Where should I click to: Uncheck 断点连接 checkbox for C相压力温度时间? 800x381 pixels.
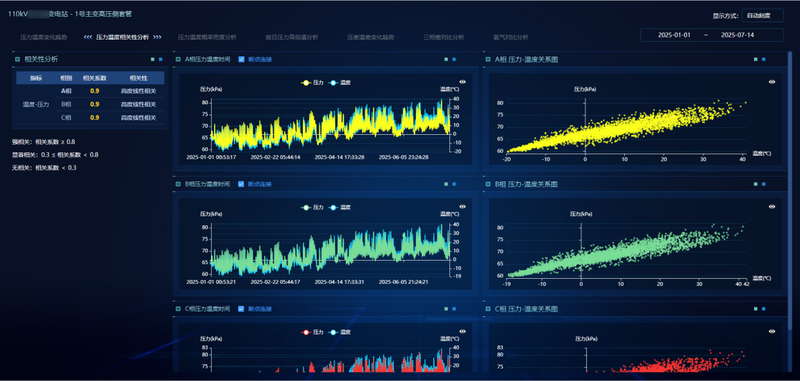(241, 309)
